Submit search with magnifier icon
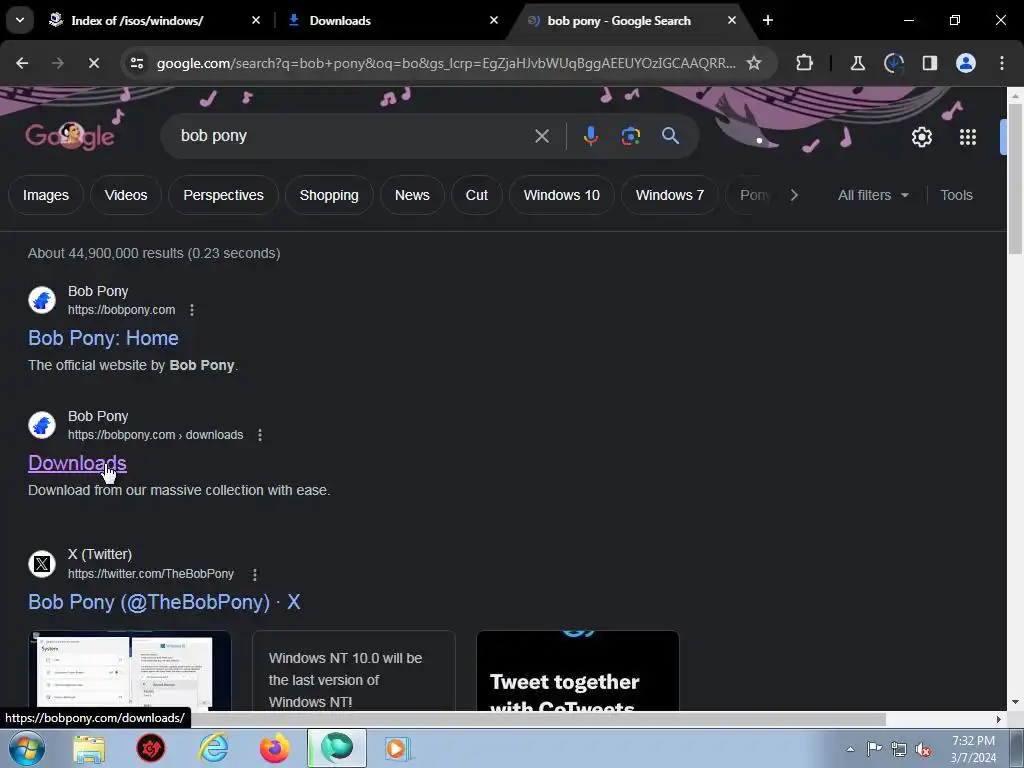Image resolution: width=1024 pixels, height=768 pixels. (670, 136)
